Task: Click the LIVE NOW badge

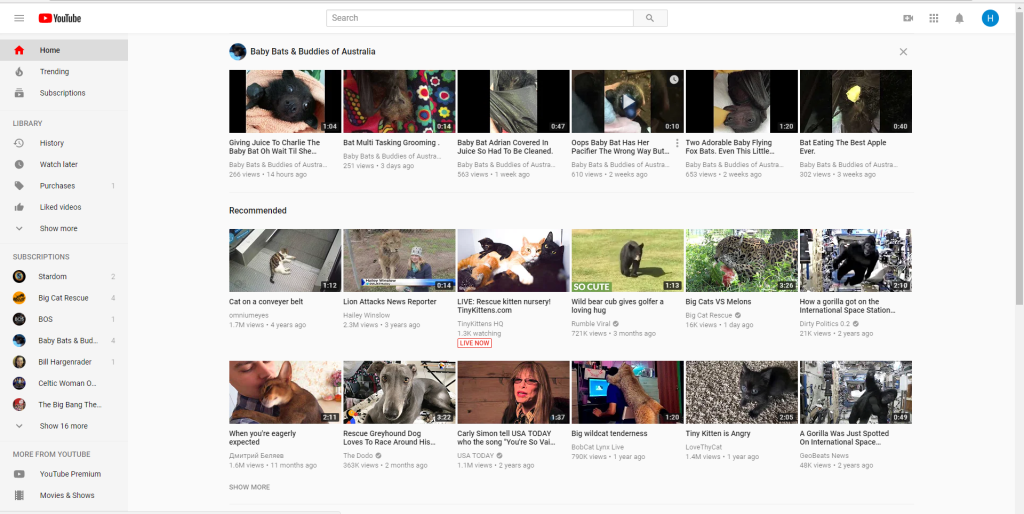Action: tap(475, 344)
